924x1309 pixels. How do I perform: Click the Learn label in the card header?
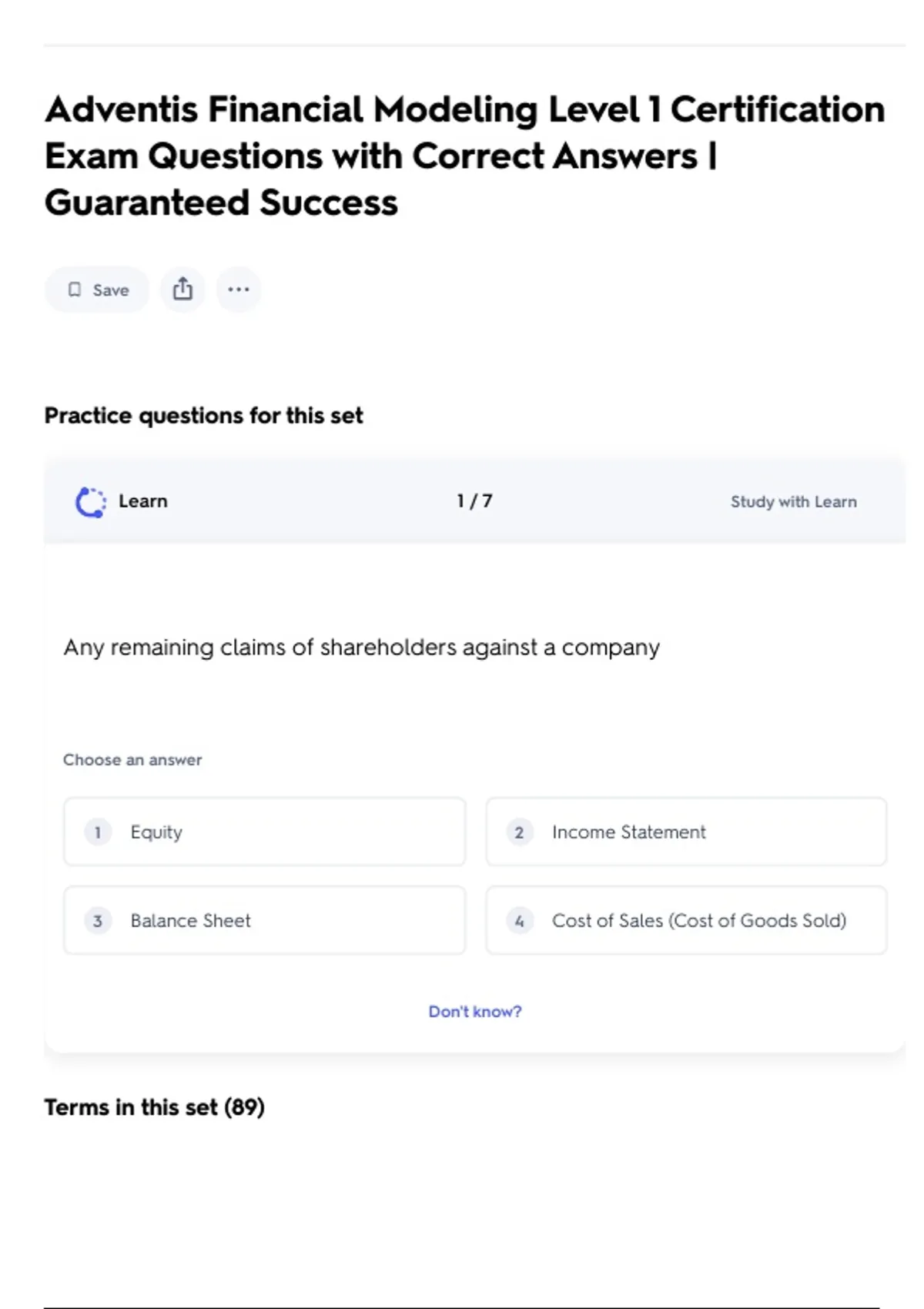(x=143, y=501)
